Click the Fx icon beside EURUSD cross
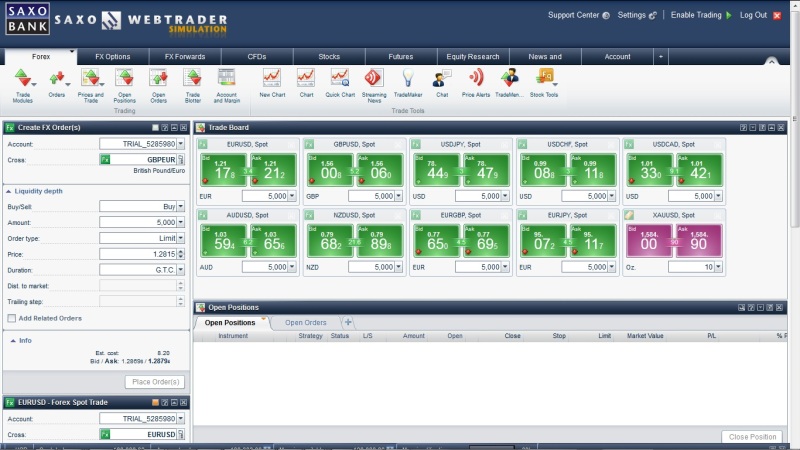Image resolution: width=800 pixels, height=450 pixels. pos(105,434)
